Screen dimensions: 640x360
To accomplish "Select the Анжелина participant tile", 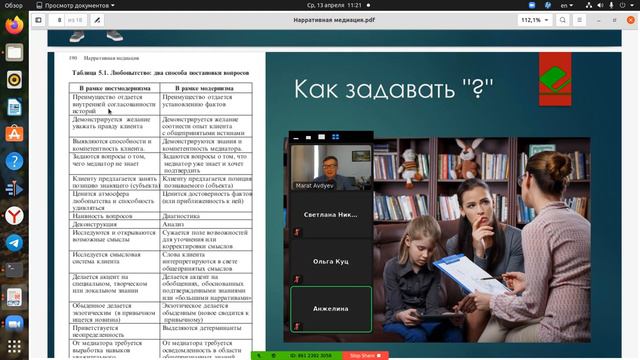I will click(331, 309).
